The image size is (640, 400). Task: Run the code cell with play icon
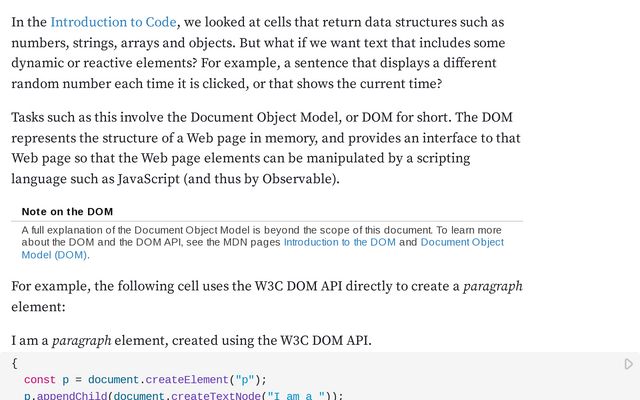629,364
